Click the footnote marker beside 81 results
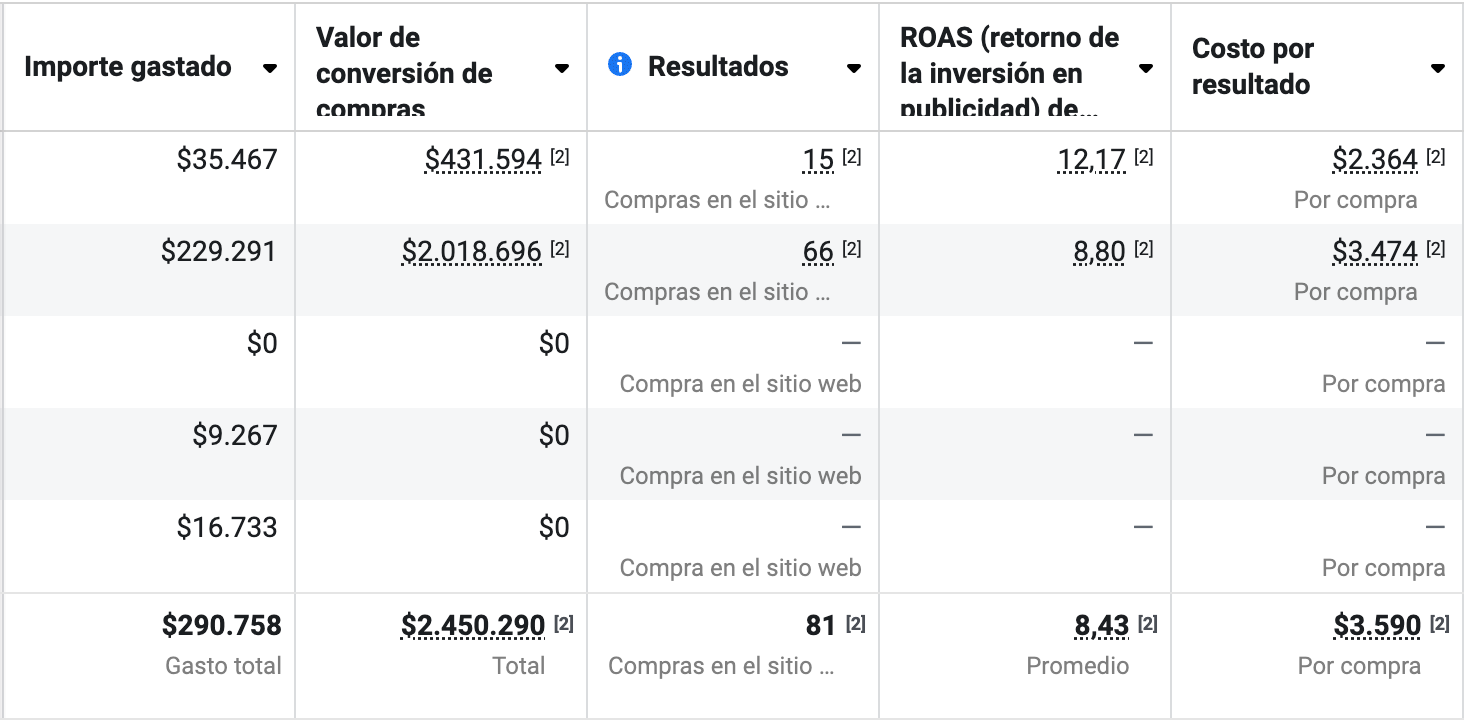Viewport: 1464px width, 724px height. click(x=855, y=624)
